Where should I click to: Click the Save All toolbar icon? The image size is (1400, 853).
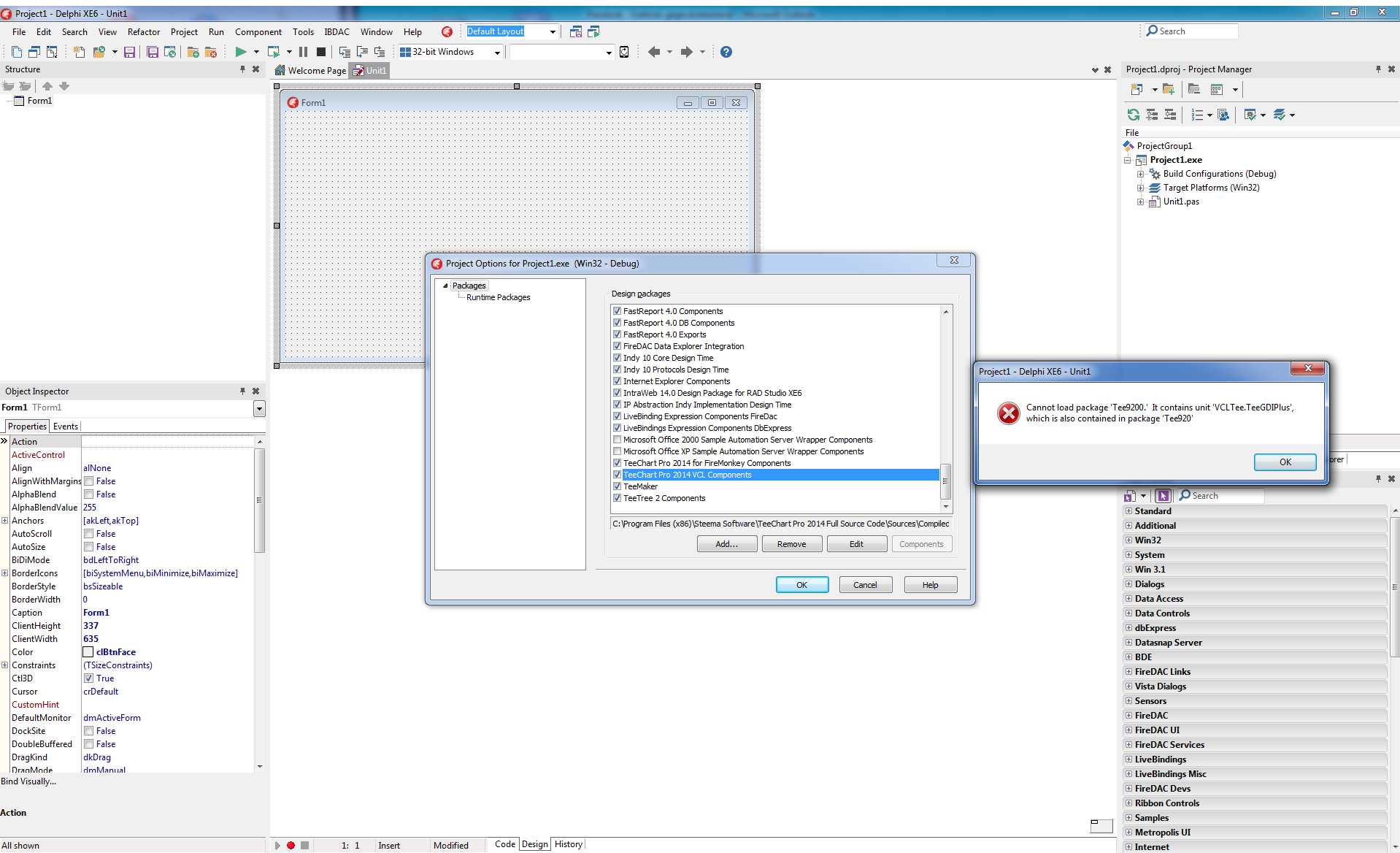pos(152,52)
